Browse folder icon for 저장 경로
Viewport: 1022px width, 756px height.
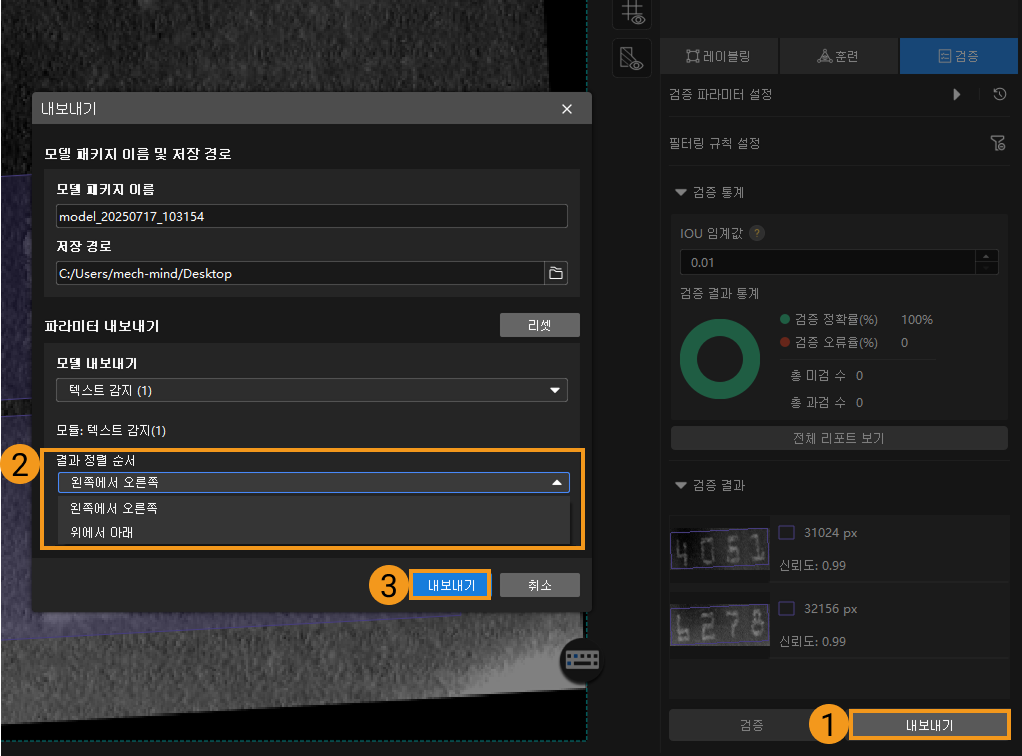555,273
